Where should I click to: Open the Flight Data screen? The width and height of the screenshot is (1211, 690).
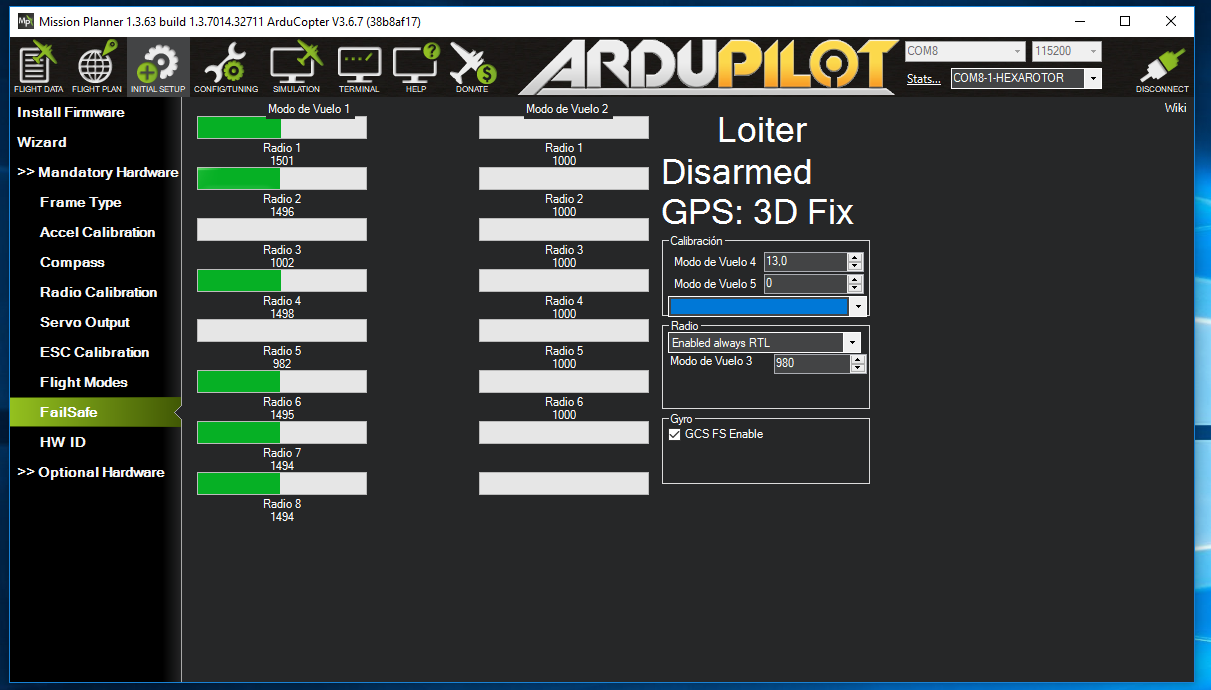tap(38, 67)
